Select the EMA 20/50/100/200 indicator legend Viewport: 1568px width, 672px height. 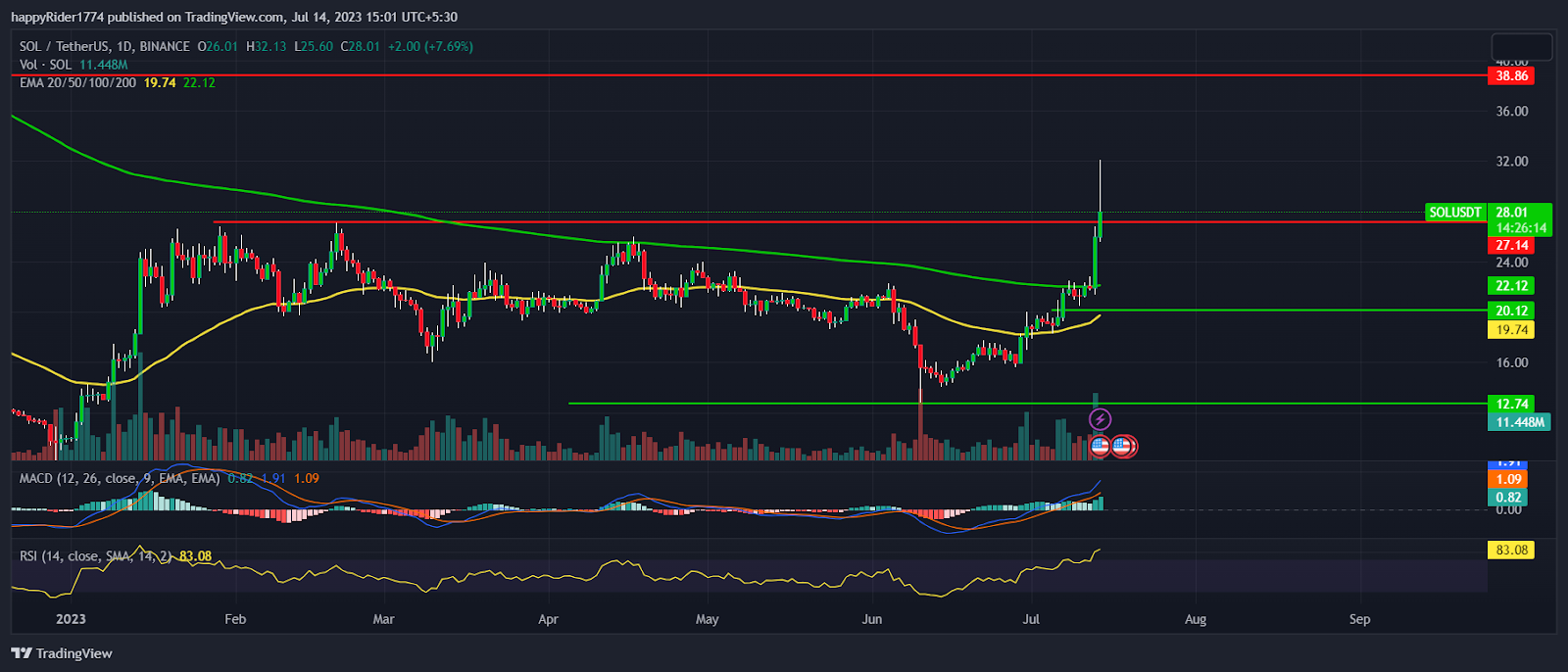(x=78, y=83)
